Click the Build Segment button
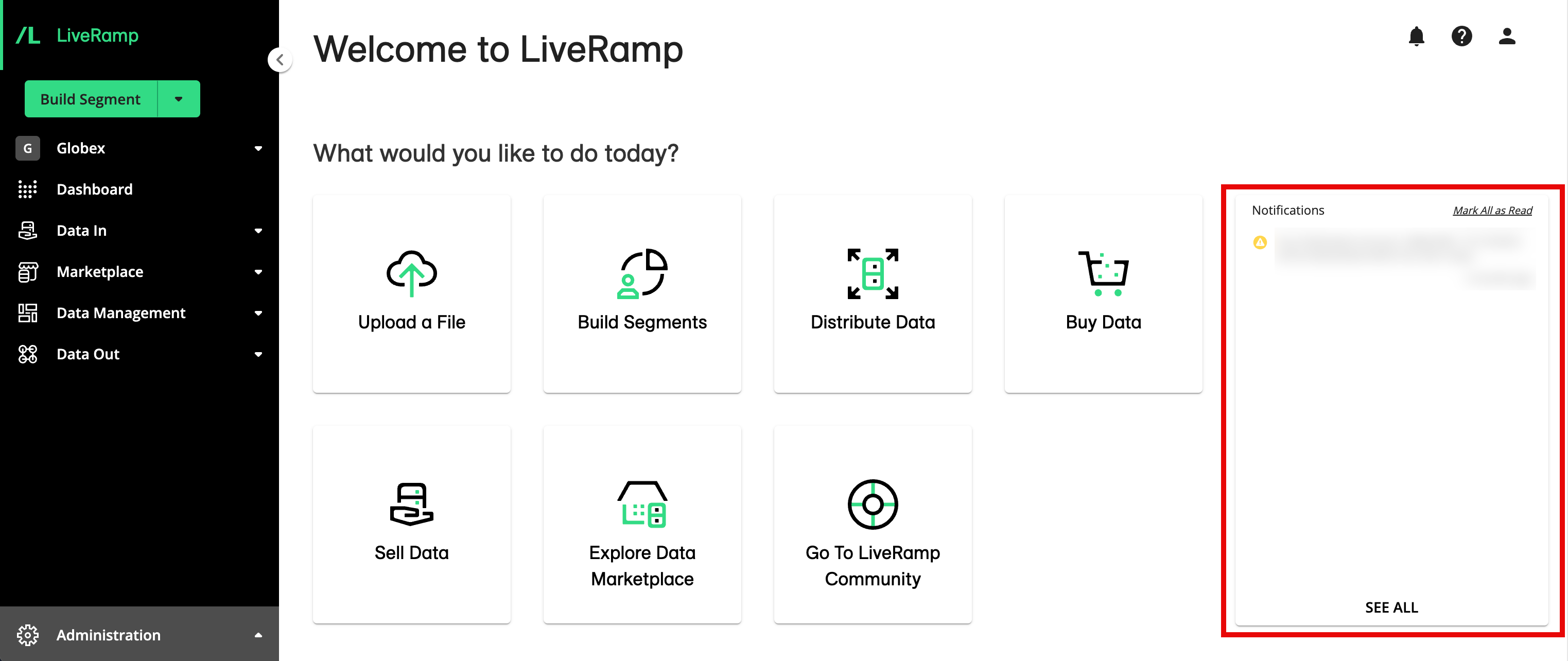This screenshot has height=661, width=1568. [x=91, y=99]
